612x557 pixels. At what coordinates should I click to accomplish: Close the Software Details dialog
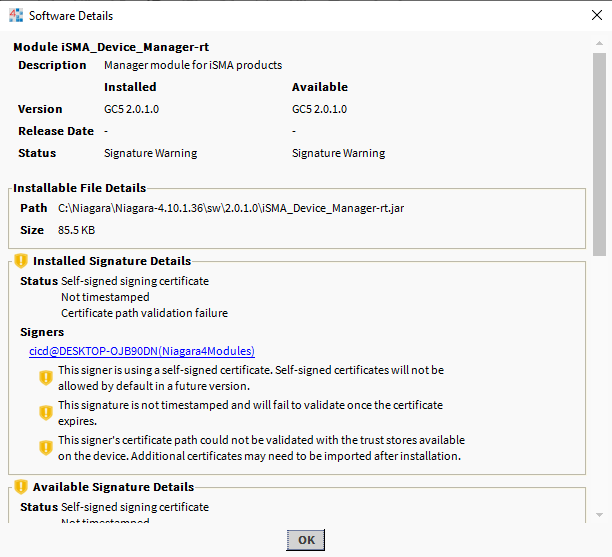(588, 16)
